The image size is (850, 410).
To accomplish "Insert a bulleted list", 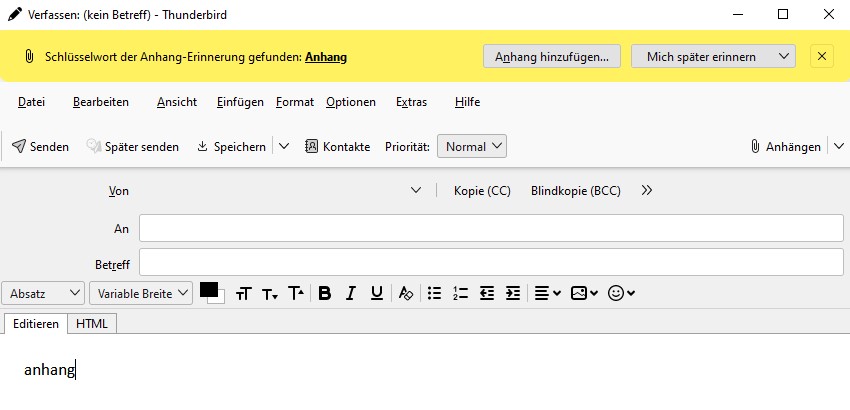I will (434, 294).
